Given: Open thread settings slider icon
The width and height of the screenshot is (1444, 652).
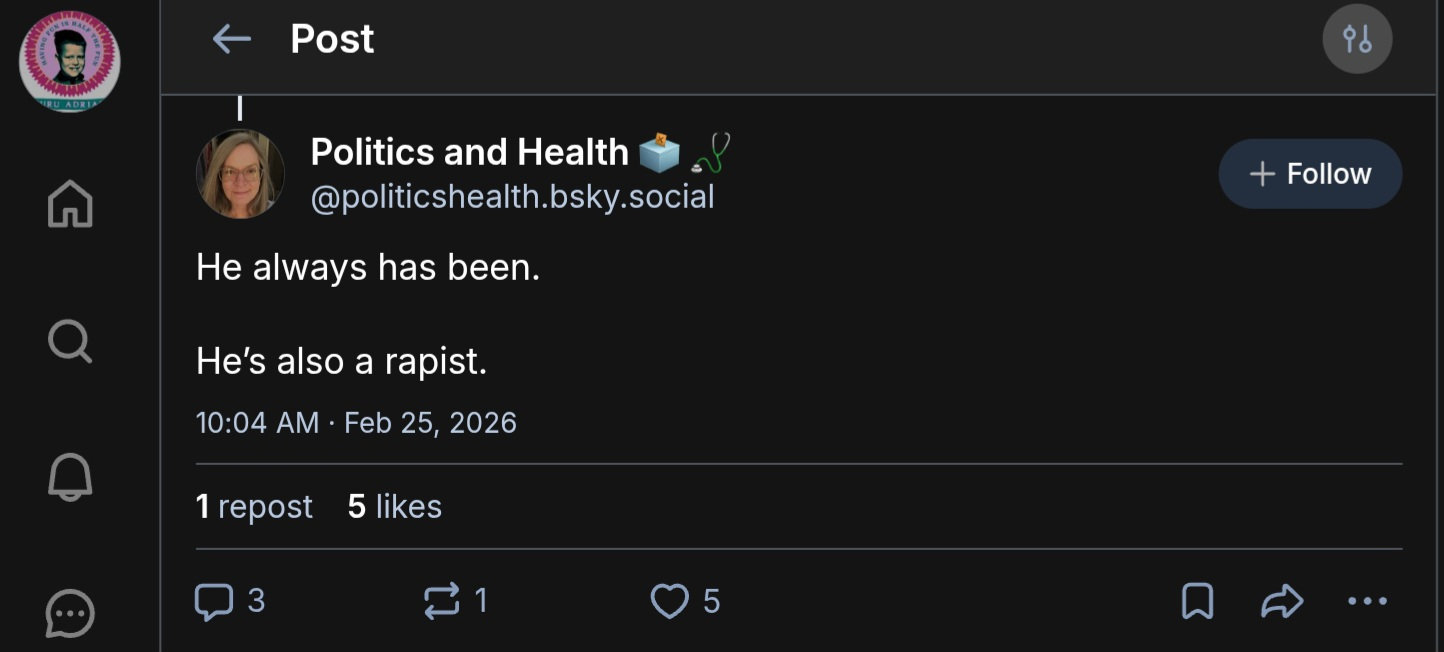Looking at the screenshot, I should pos(1357,40).
